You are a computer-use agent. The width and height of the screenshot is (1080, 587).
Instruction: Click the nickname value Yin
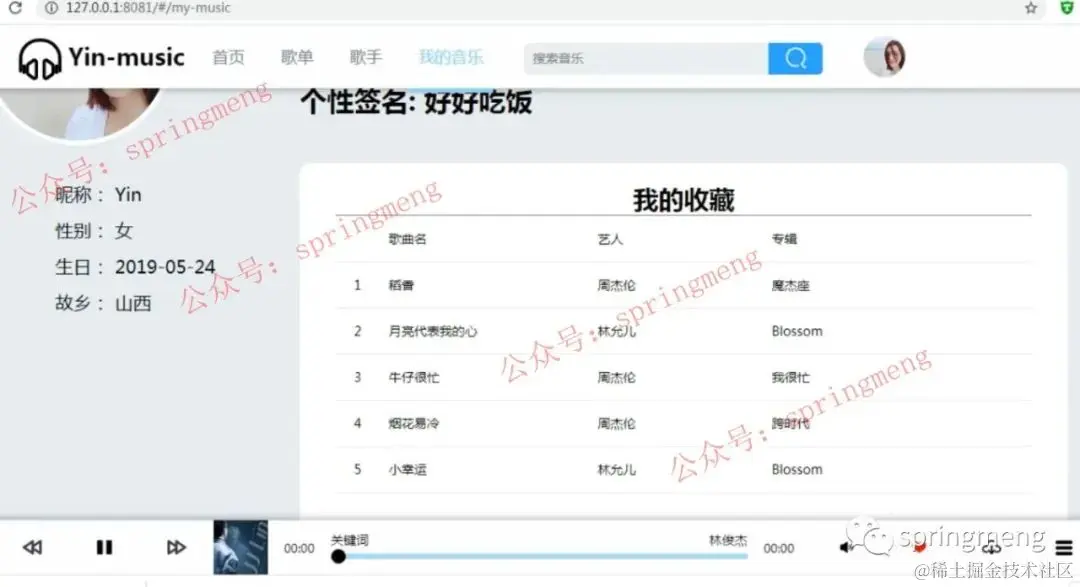click(x=128, y=195)
